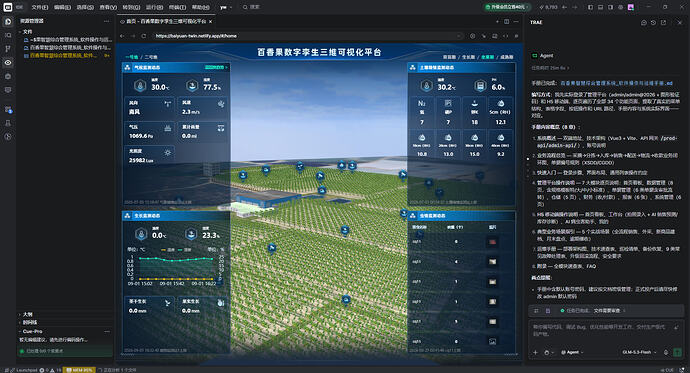Select the 生长期 growth stage
Screen dimensions: 690x373
click(468, 57)
